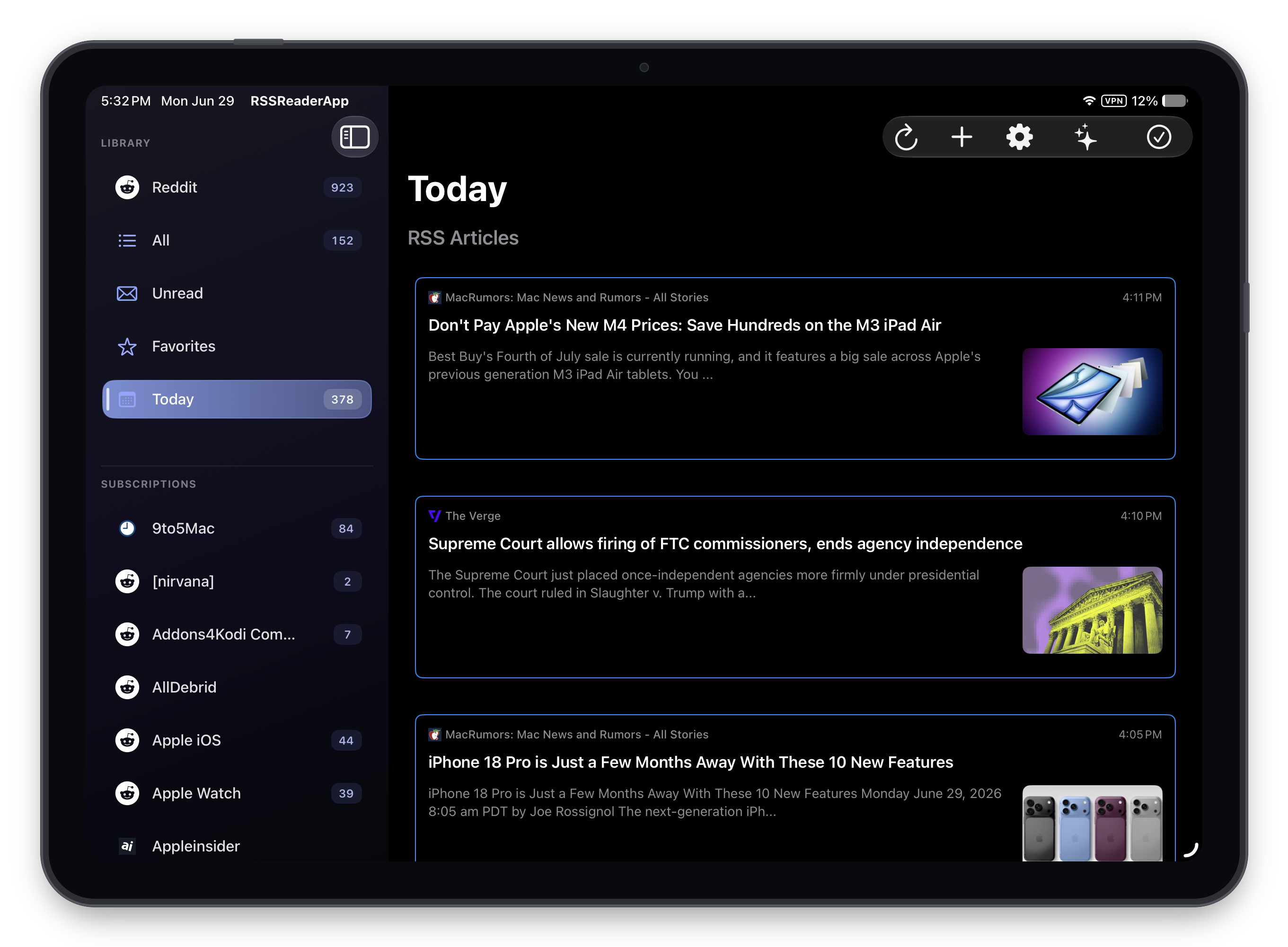Click the Slaughter v. Trump summary text
Viewport: 1288px width, 947px height.
[x=704, y=584]
